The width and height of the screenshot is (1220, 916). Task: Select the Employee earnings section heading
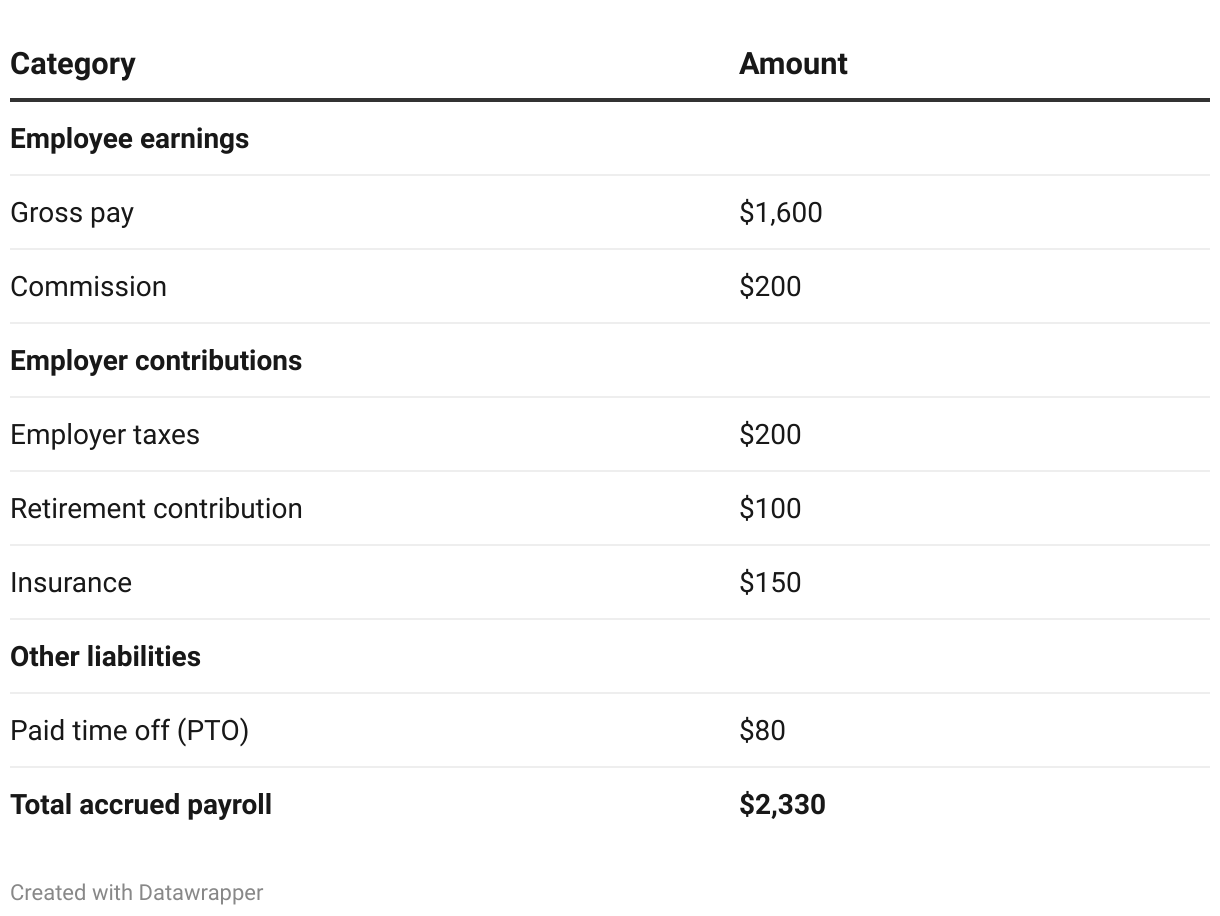coord(129,139)
